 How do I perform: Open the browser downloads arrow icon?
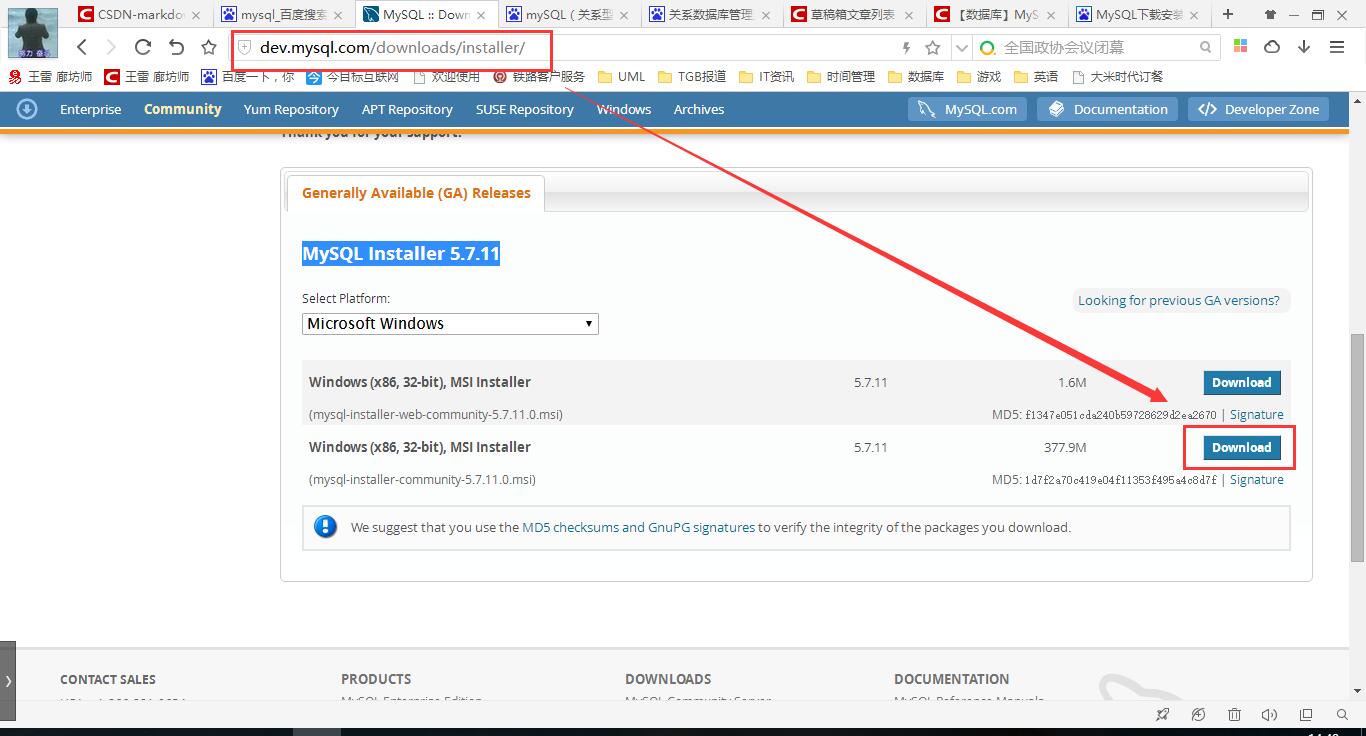click(x=1304, y=47)
